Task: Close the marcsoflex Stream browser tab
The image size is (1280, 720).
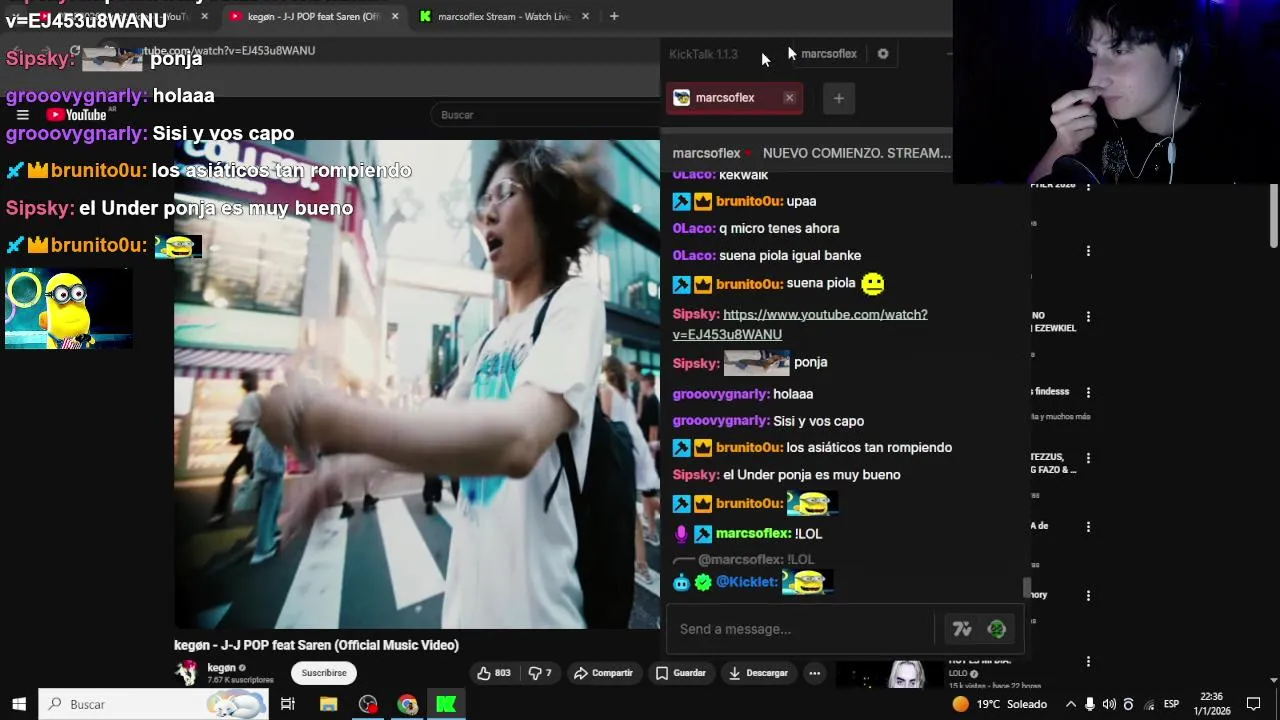Action: pyautogui.click(x=585, y=17)
